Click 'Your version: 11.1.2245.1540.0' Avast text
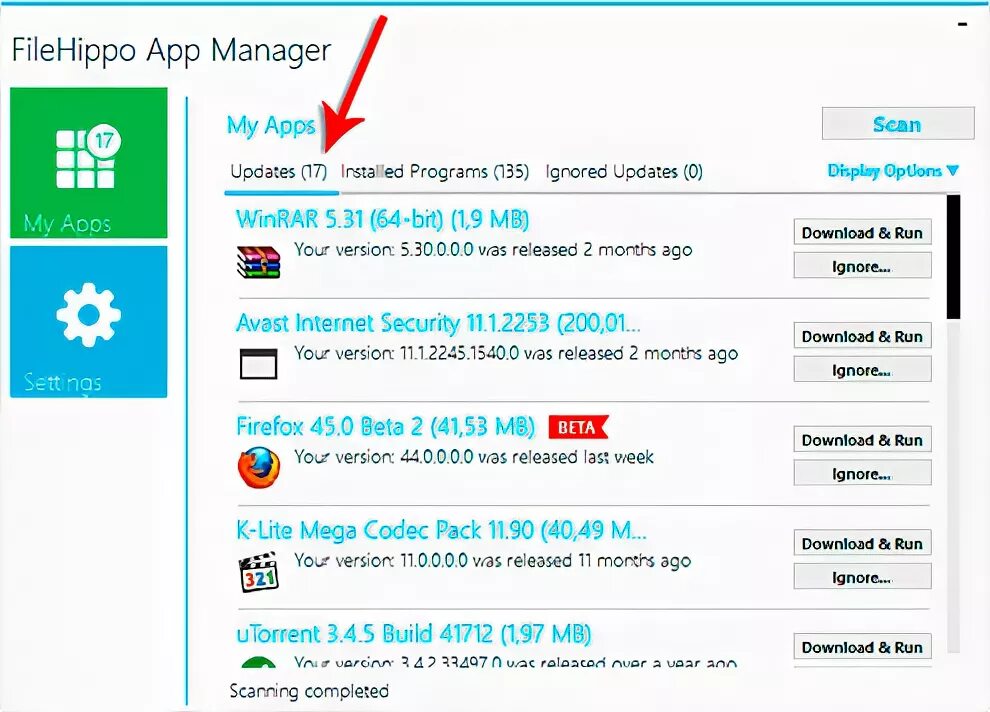 coord(516,353)
